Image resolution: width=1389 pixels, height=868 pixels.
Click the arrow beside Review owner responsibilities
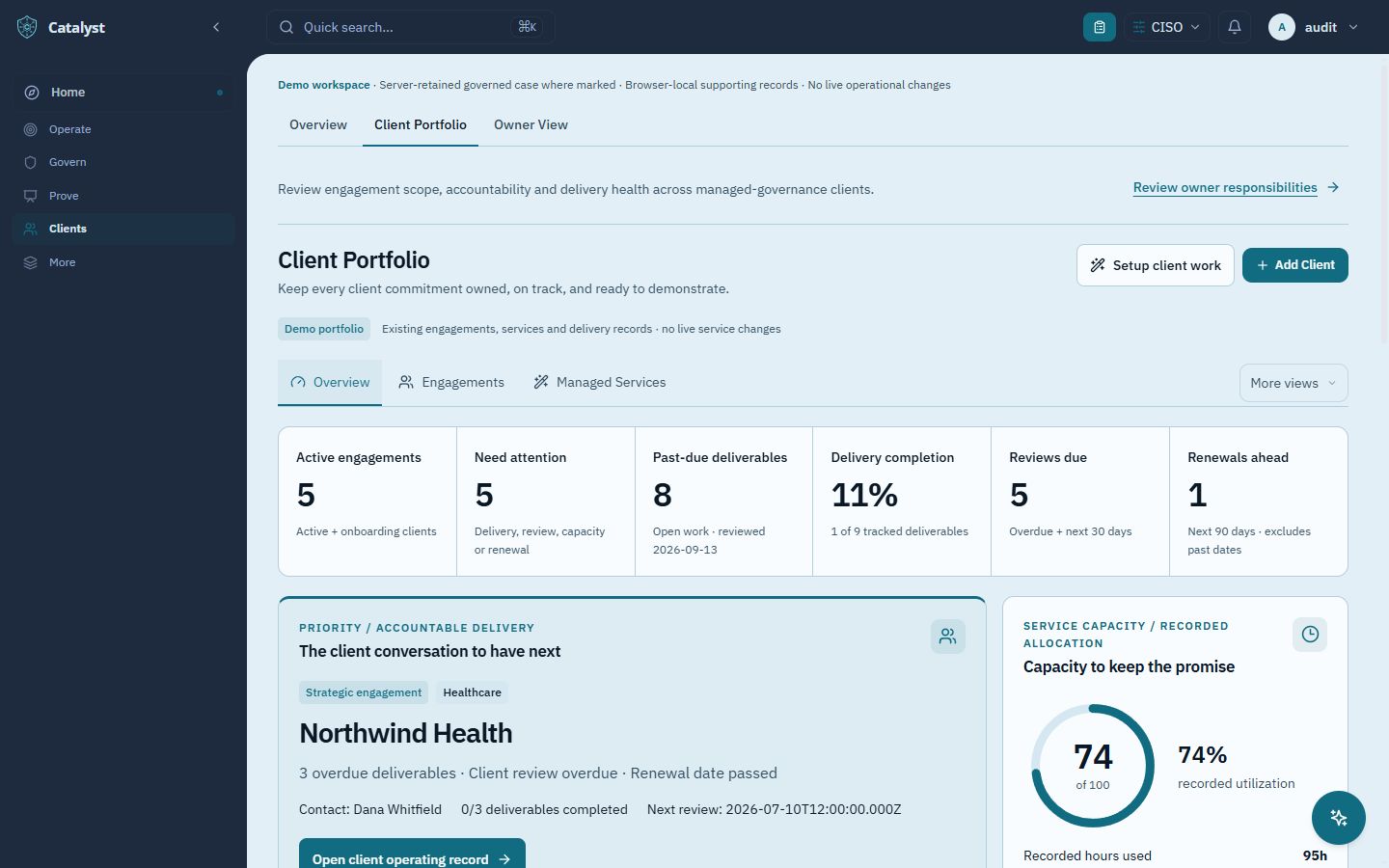pos(1333,187)
